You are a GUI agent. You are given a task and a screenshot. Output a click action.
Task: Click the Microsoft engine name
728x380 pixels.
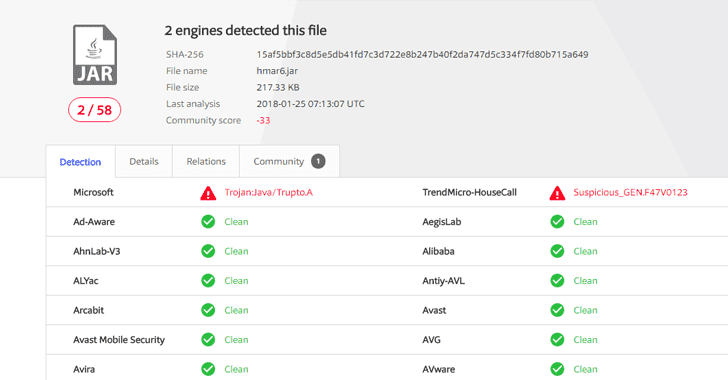tap(93, 192)
